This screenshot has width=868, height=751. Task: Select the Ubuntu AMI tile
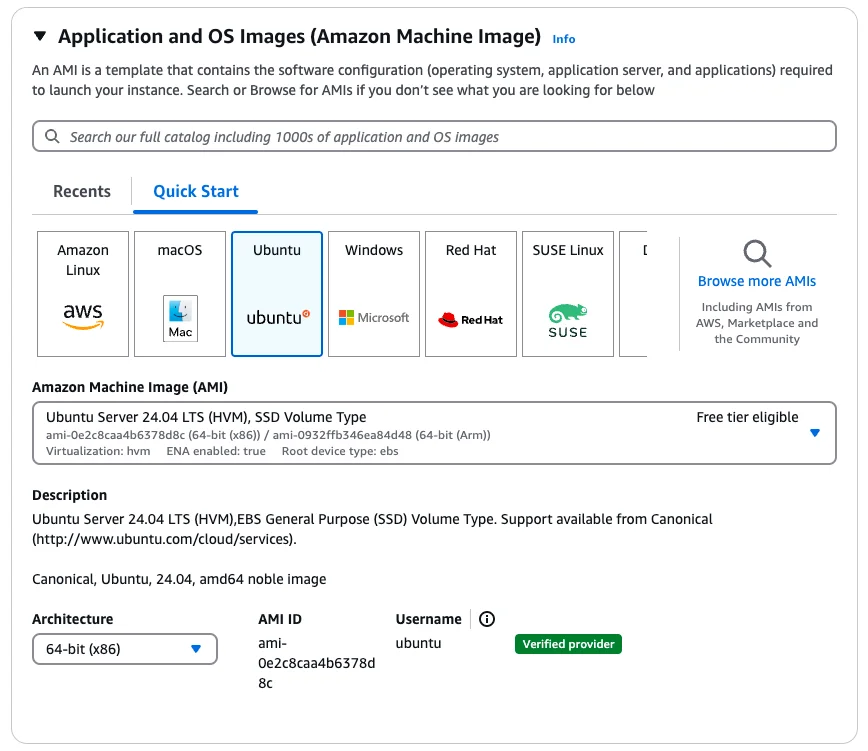tap(277, 294)
